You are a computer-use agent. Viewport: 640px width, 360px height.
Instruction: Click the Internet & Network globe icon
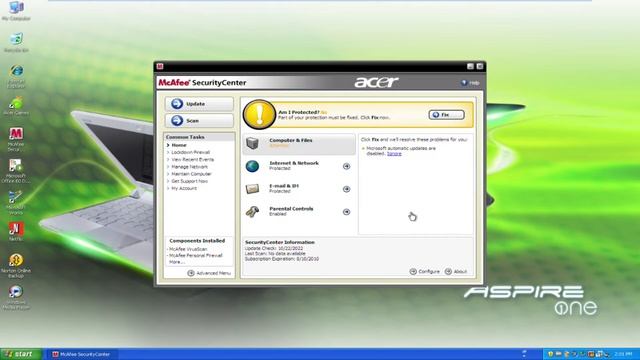(252, 166)
